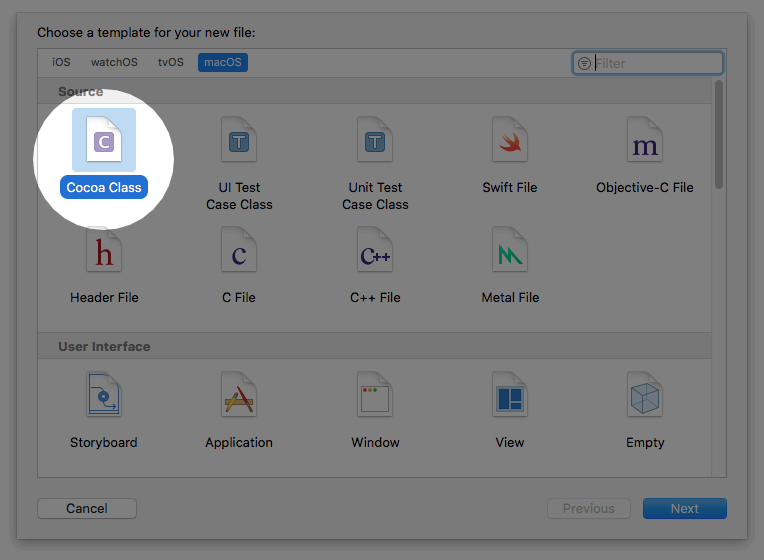Choose the C++ File template icon

tap(375, 252)
